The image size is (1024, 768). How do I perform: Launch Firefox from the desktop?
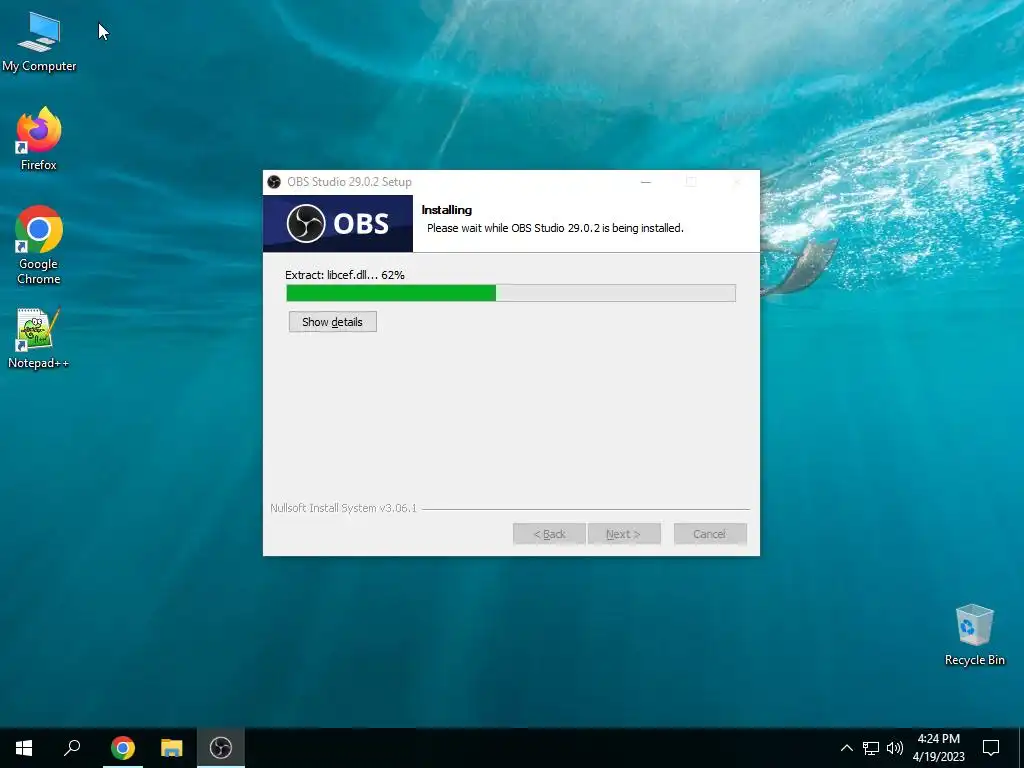(x=39, y=139)
